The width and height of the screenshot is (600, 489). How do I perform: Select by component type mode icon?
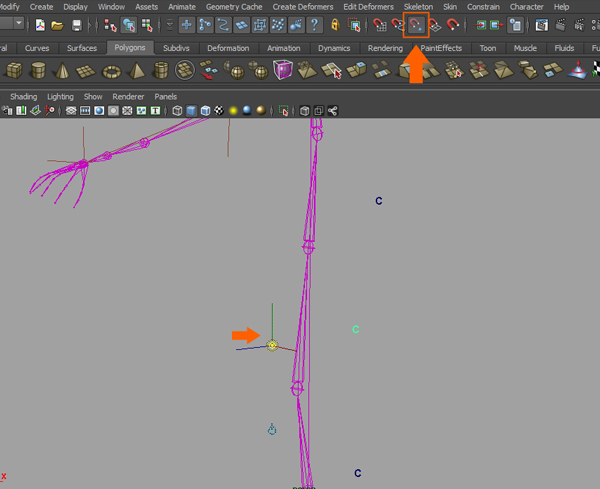(147, 25)
